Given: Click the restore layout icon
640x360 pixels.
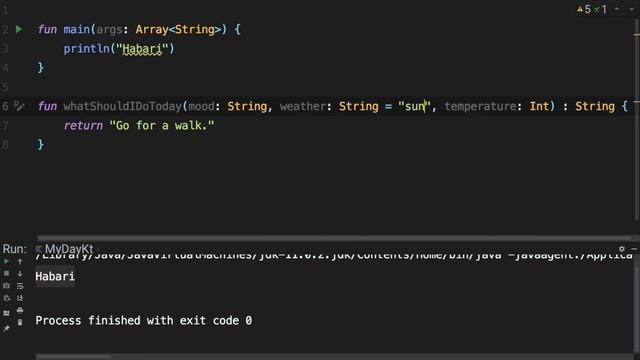Looking at the screenshot, I should (x=7, y=313).
